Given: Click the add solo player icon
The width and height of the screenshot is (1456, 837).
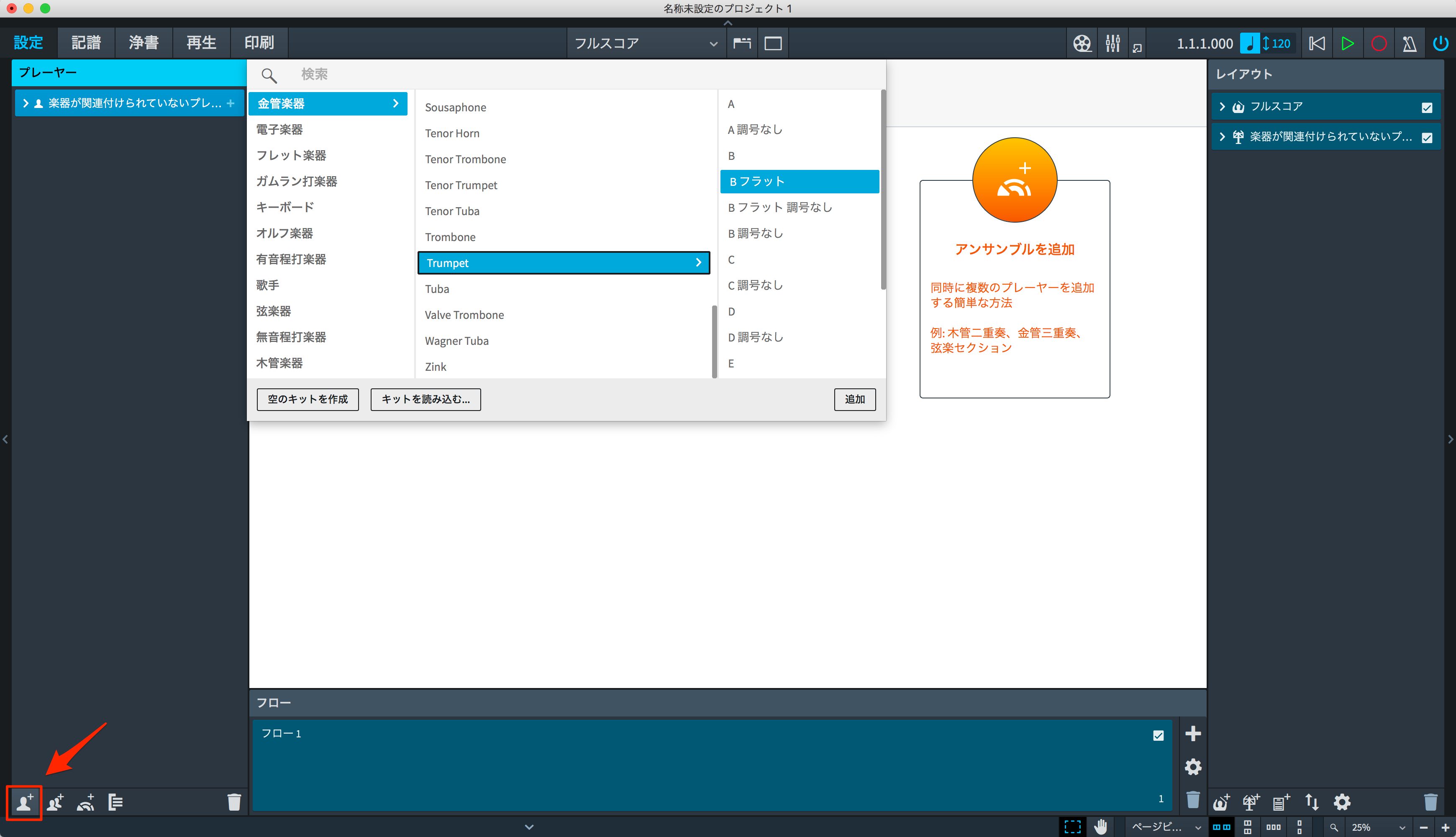Looking at the screenshot, I should [x=25, y=802].
